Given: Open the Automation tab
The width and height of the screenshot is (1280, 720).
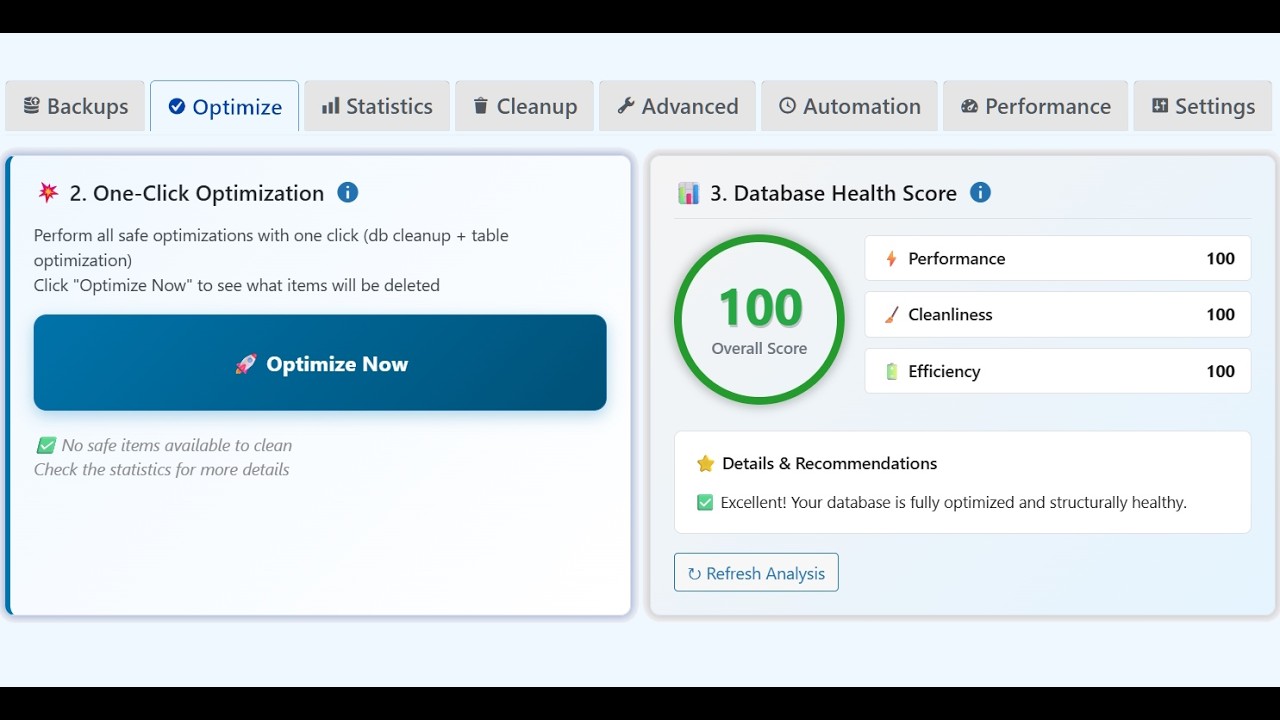Looking at the screenshot, I should 849,106.
